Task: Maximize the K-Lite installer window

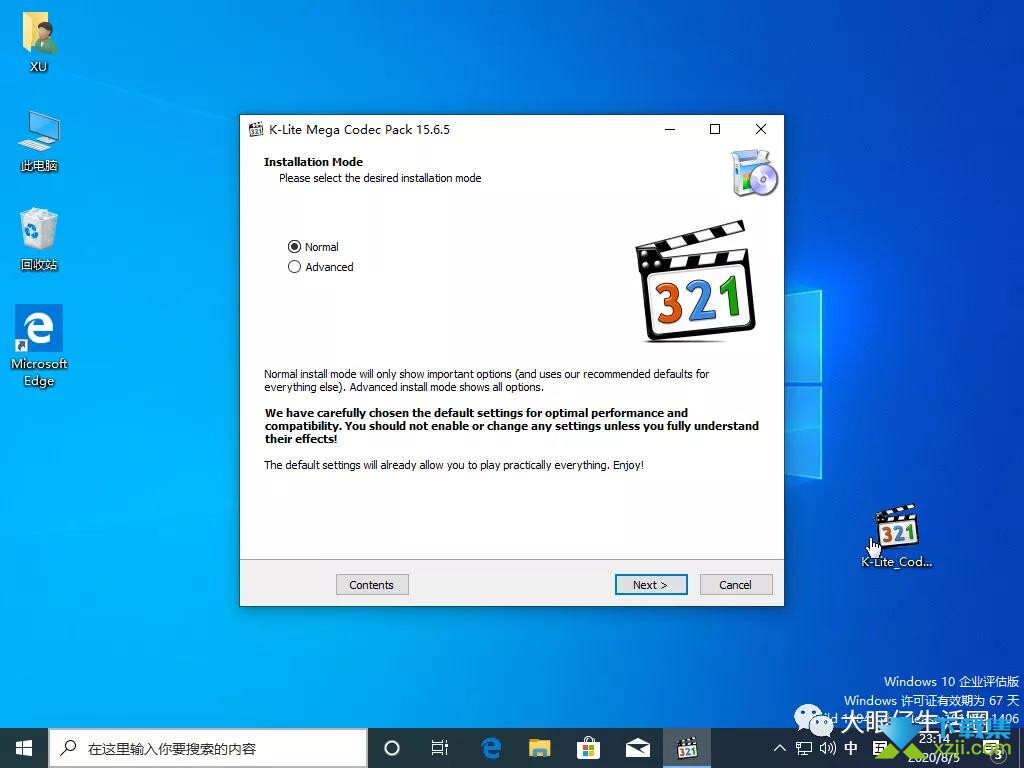Action: tap(715, 129)
